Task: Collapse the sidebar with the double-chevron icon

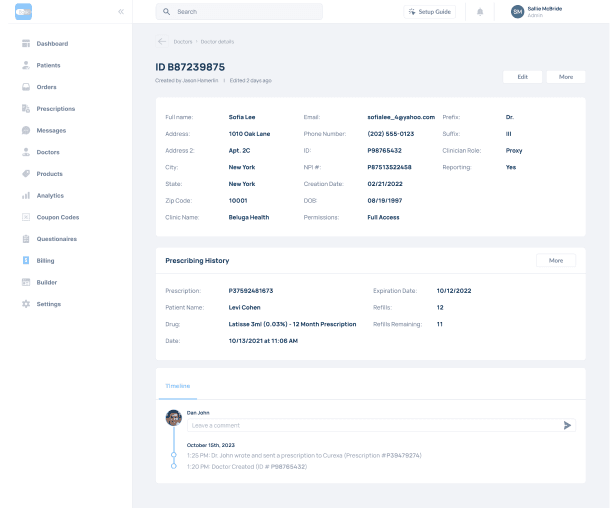Action: (x=121, y=11)
